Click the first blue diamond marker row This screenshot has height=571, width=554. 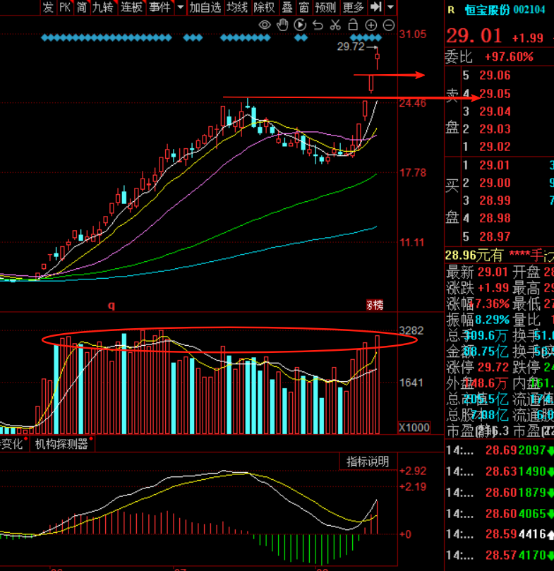click(106, 38)
